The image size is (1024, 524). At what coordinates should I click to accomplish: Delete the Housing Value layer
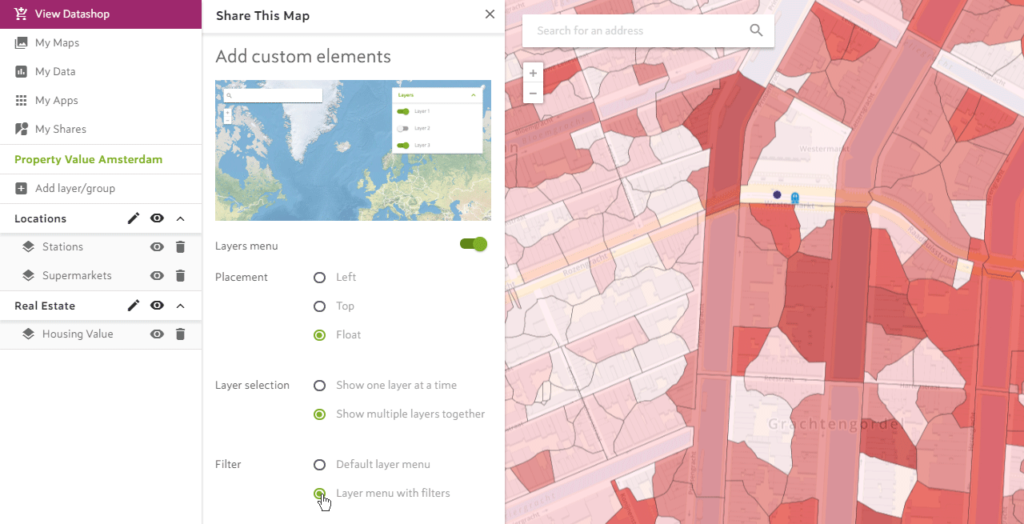[x=180, y=334]
